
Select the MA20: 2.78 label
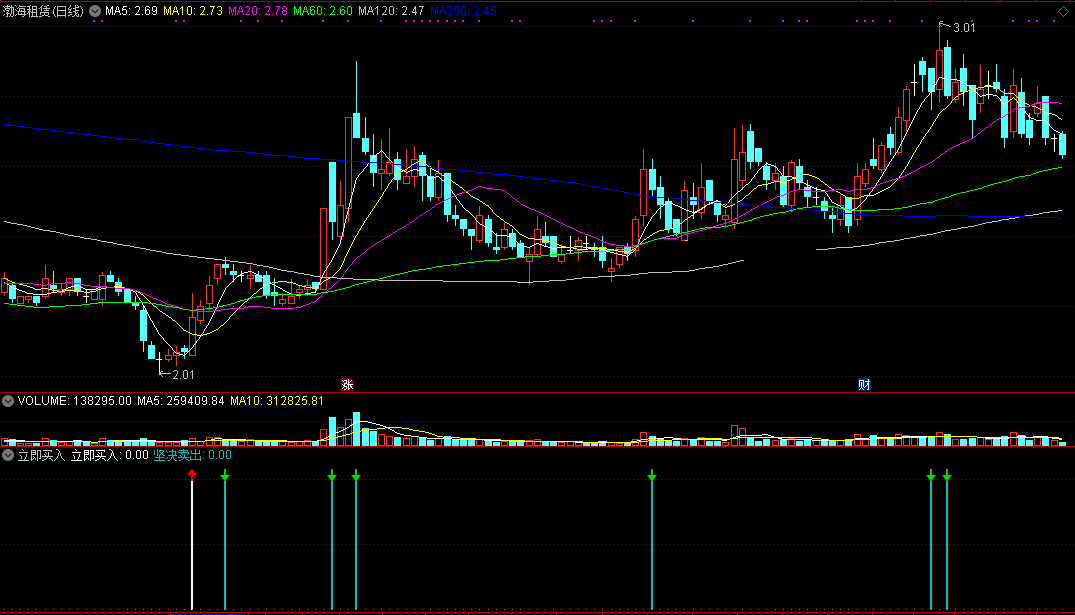point(258,11)
